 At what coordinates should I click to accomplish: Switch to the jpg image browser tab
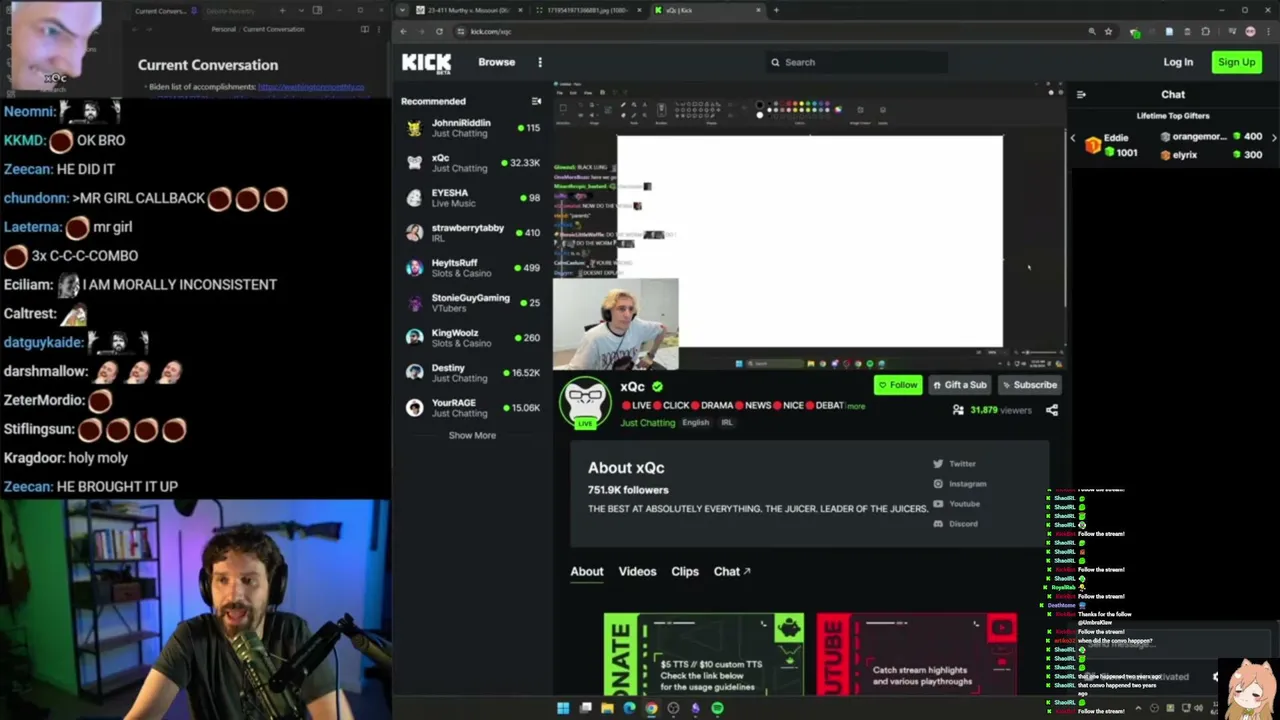[586, 10]
